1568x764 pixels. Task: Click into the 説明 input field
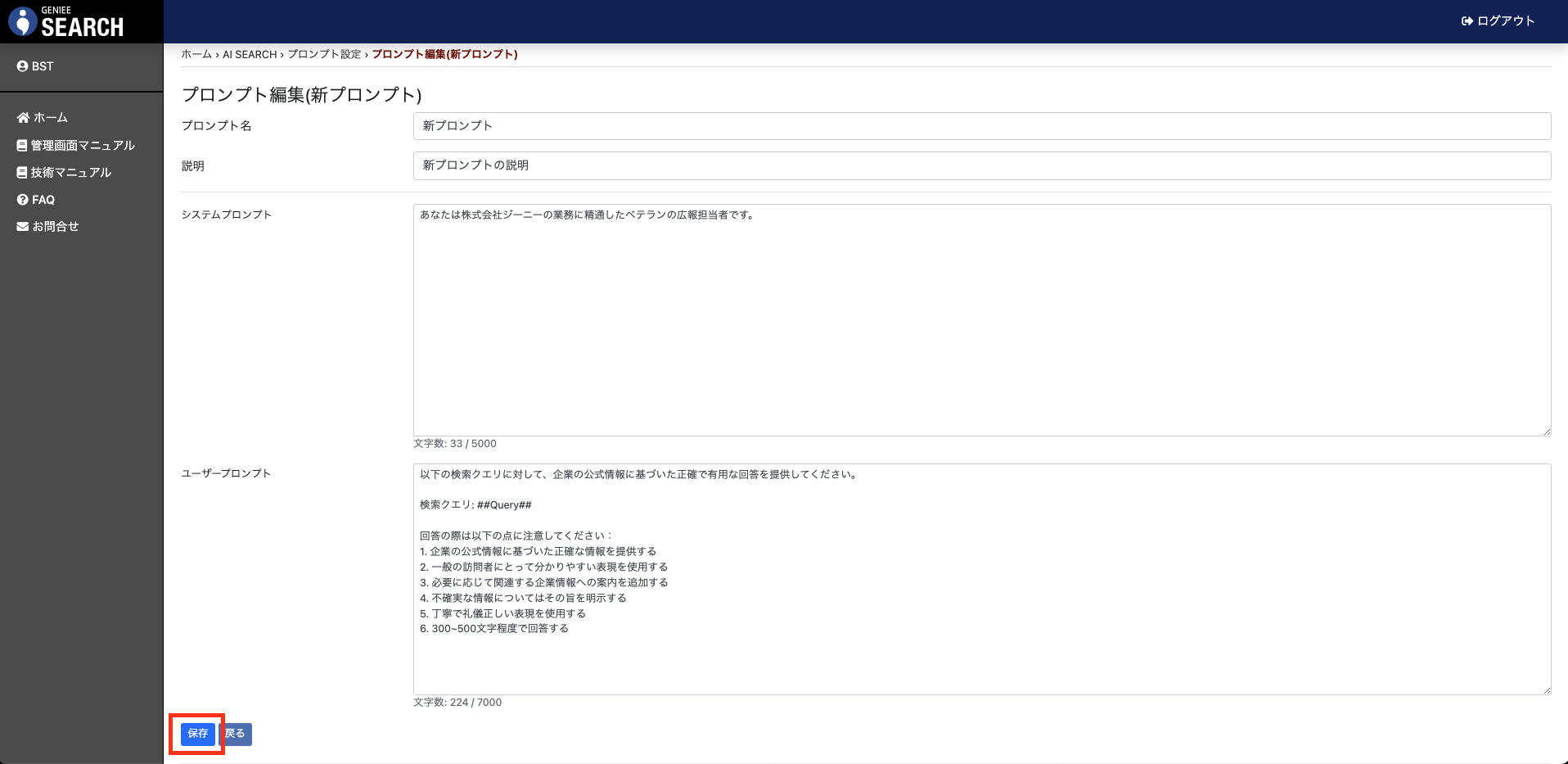click(981, 165)
